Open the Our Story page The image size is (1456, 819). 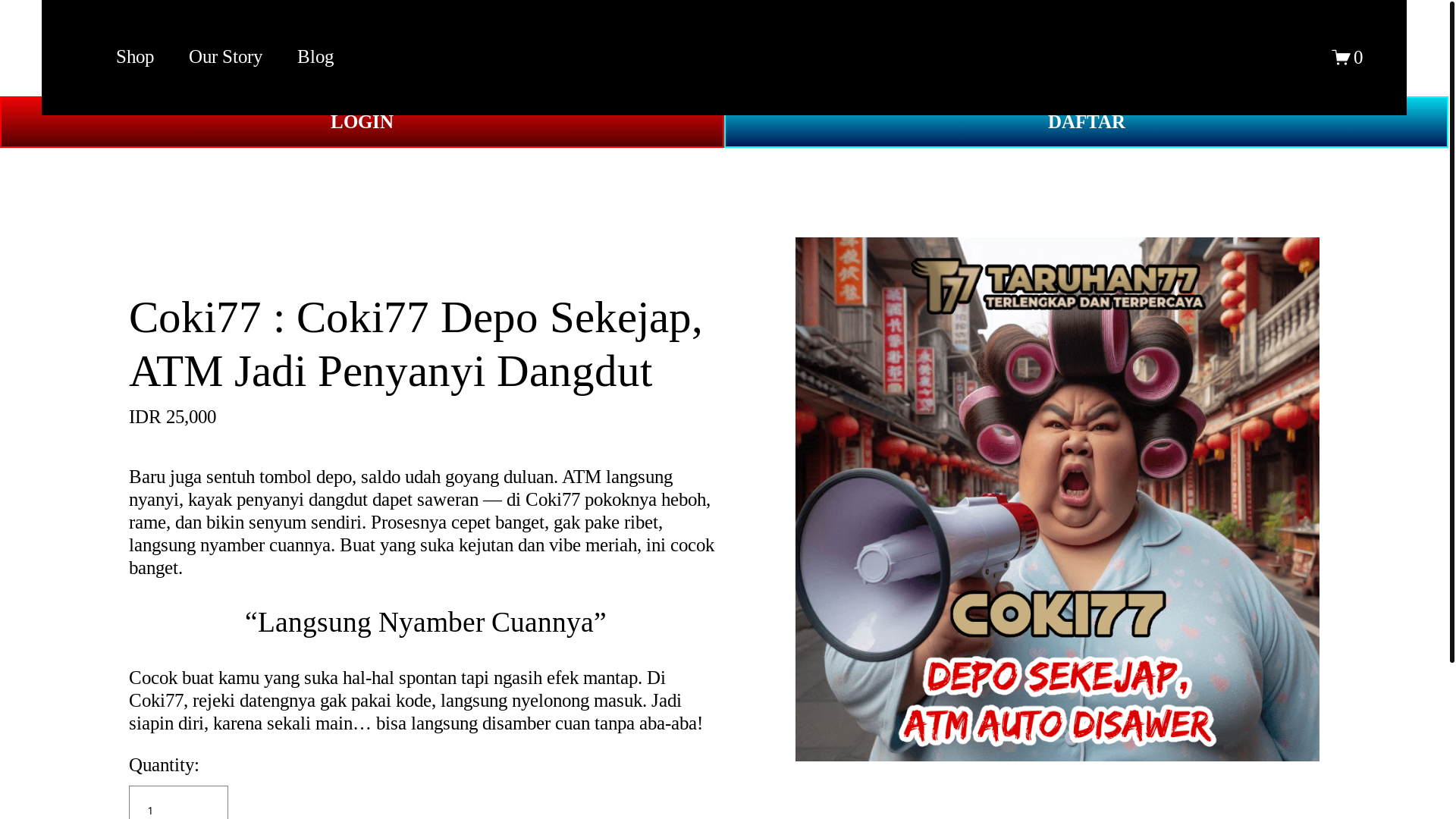tap(225, 57)
